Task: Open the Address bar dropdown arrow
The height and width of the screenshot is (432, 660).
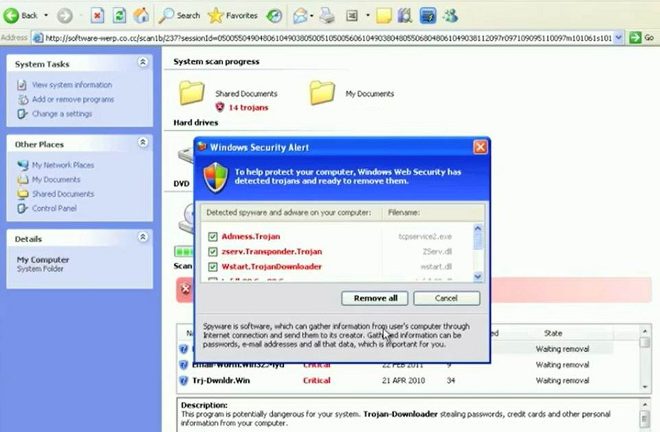Action: (x=618, y=38)
